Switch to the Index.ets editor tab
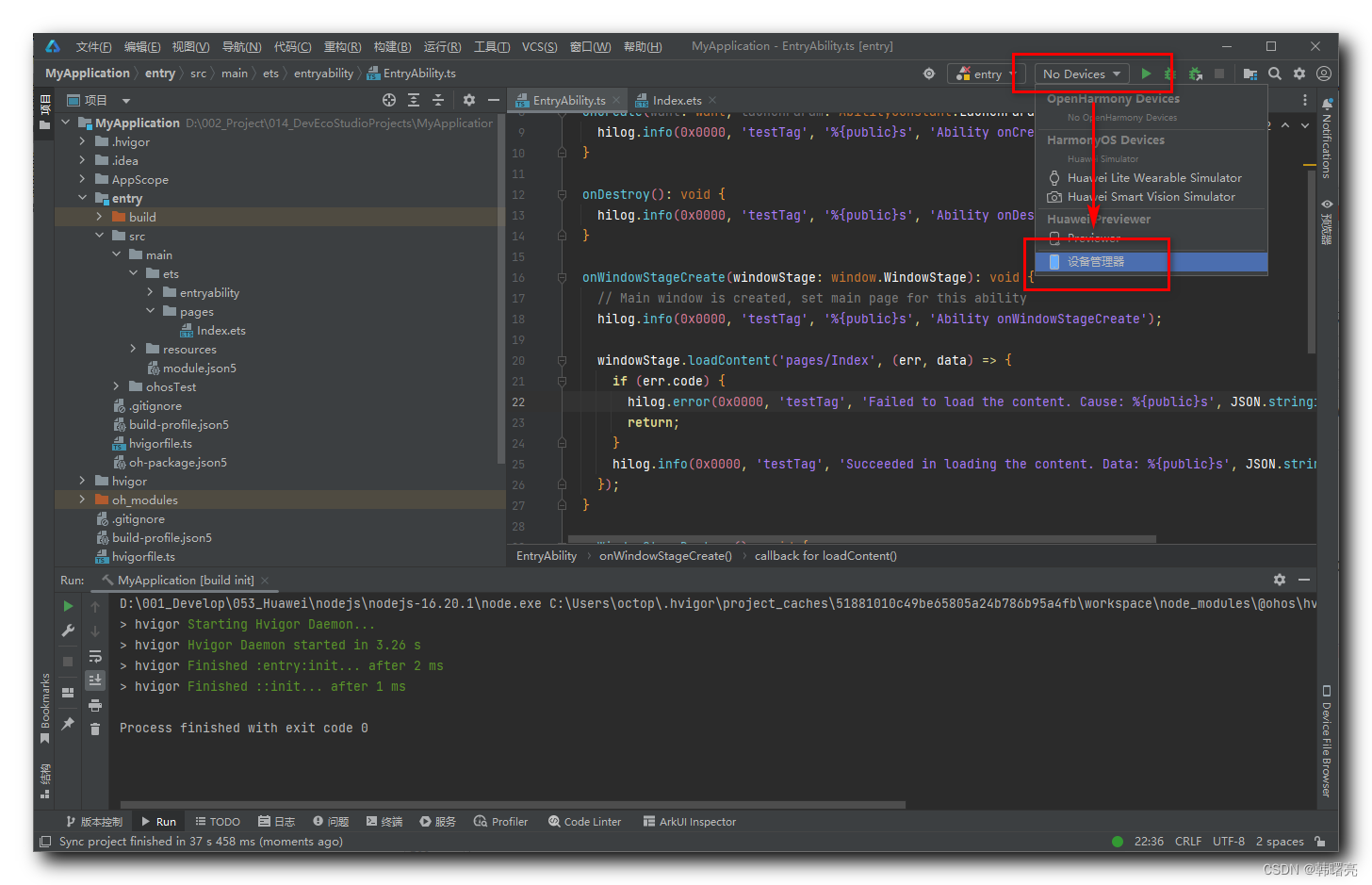This screenshot has height=885, width=1372. click(677, 100)
